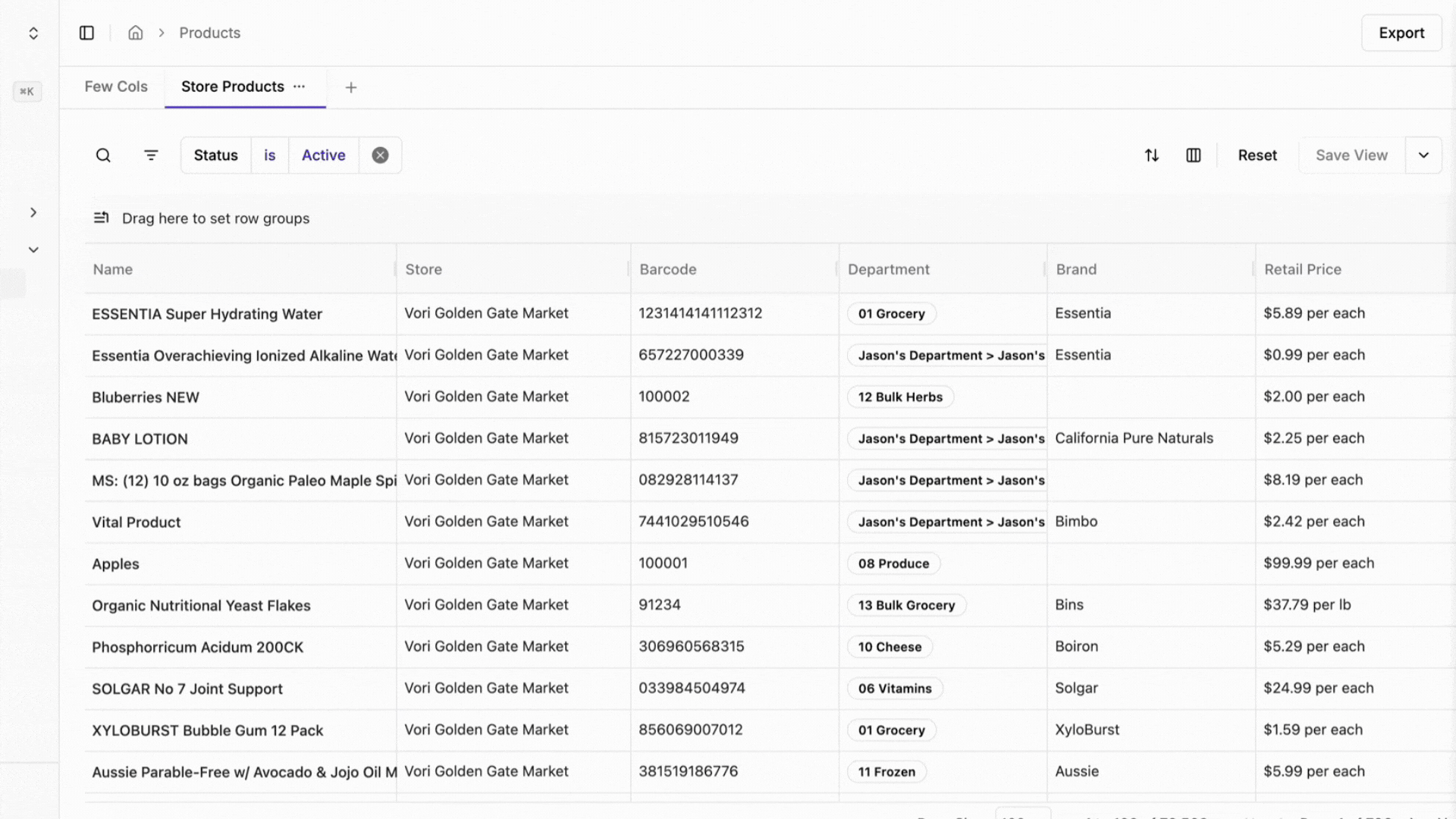Click barcode 815723011949
Image resolution: width=1456 pixels, height=819 pixels.
688,438
